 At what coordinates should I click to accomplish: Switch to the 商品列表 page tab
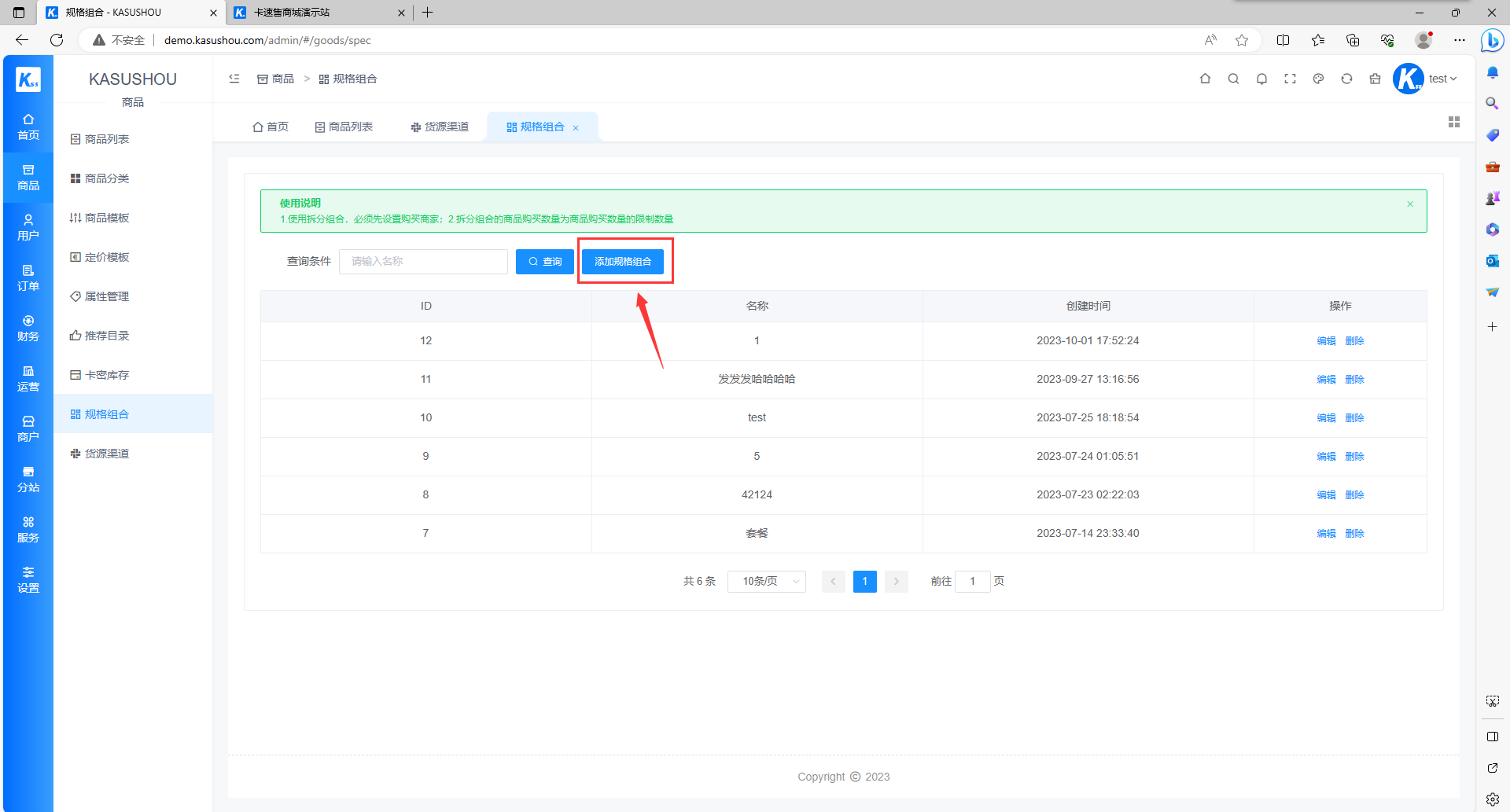pos(344,127)
